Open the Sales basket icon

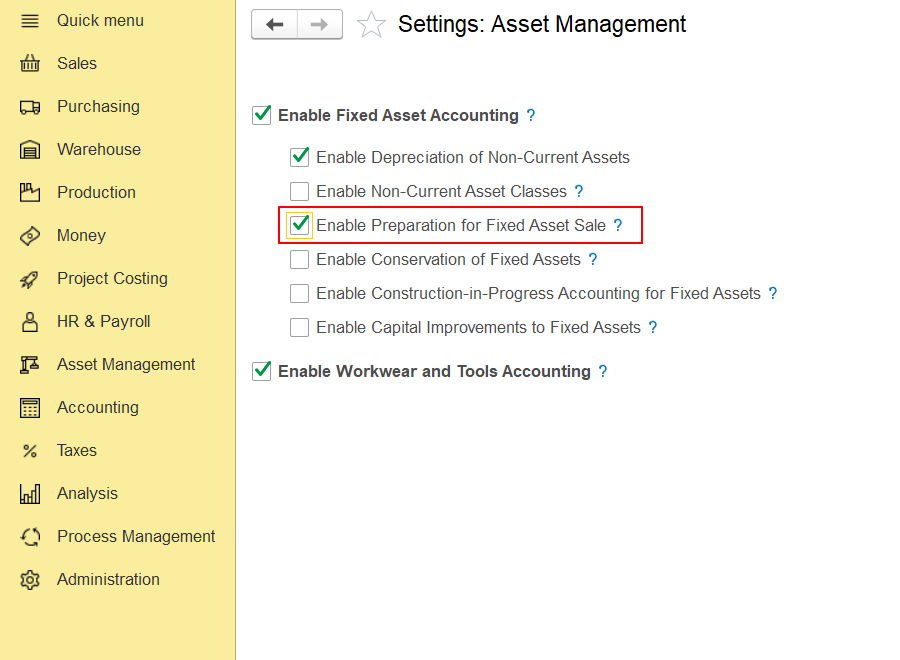[x=30, y=63]
